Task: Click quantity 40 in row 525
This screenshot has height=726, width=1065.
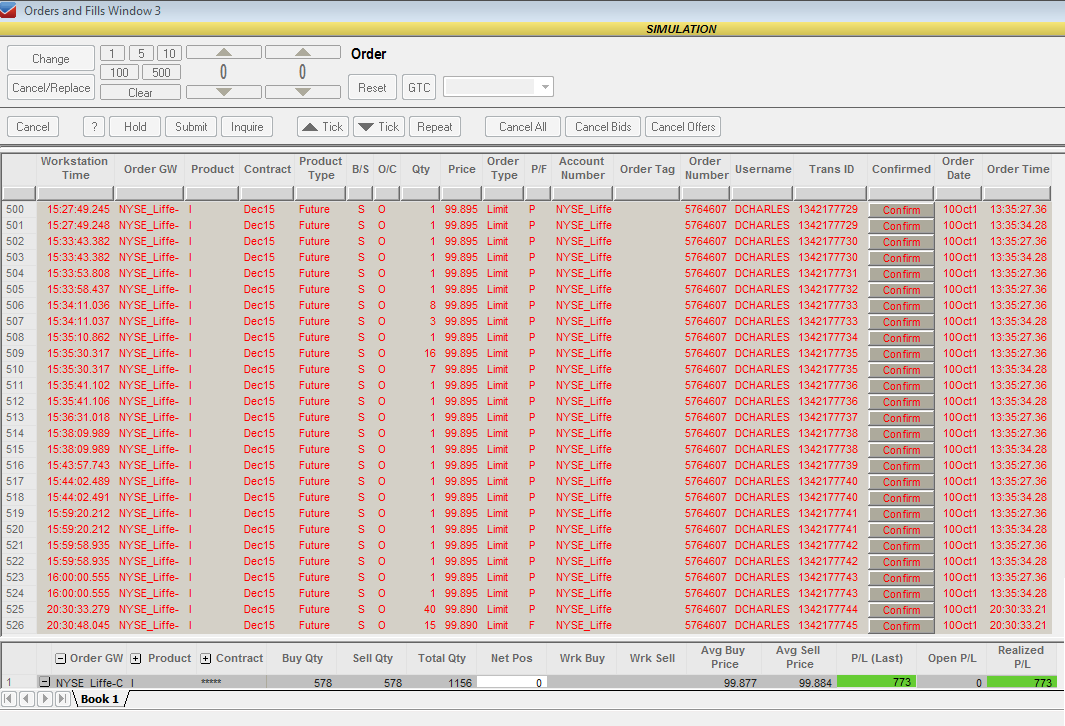Action: tap(429, 609)
